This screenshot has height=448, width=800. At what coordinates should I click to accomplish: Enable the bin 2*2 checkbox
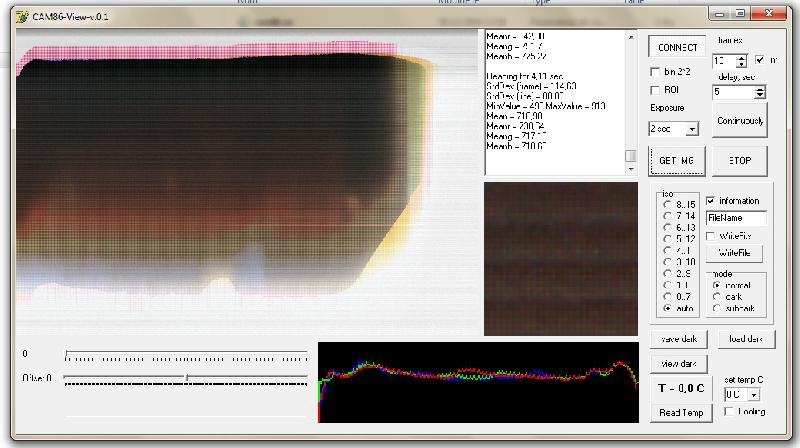pyautogui.click(x=655, y=72)
